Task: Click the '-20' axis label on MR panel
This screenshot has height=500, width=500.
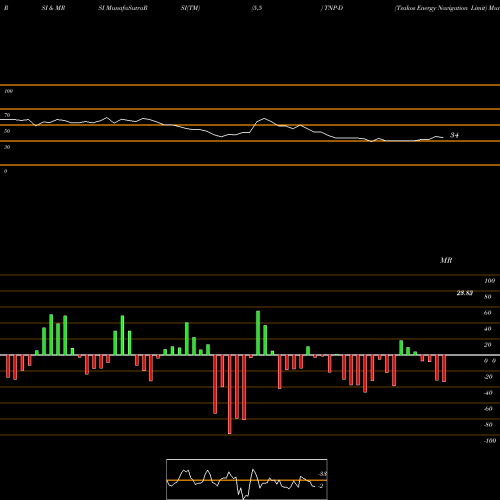Action: (488, 377)
